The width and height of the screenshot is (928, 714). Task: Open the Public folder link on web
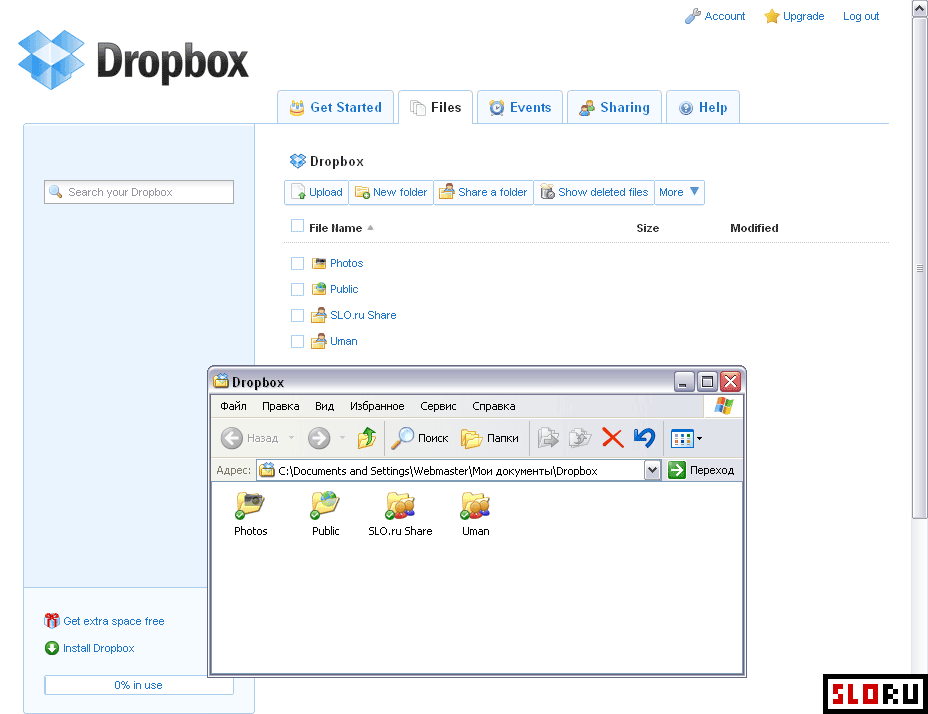(x=344, y=290)
